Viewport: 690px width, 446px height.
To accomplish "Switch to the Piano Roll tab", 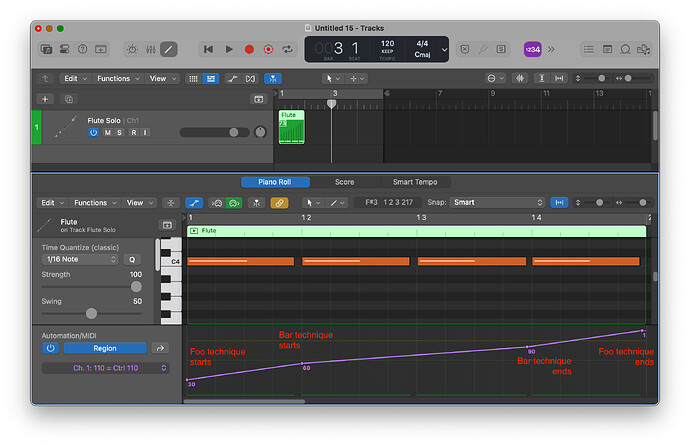I will click(x=275, y=182).
